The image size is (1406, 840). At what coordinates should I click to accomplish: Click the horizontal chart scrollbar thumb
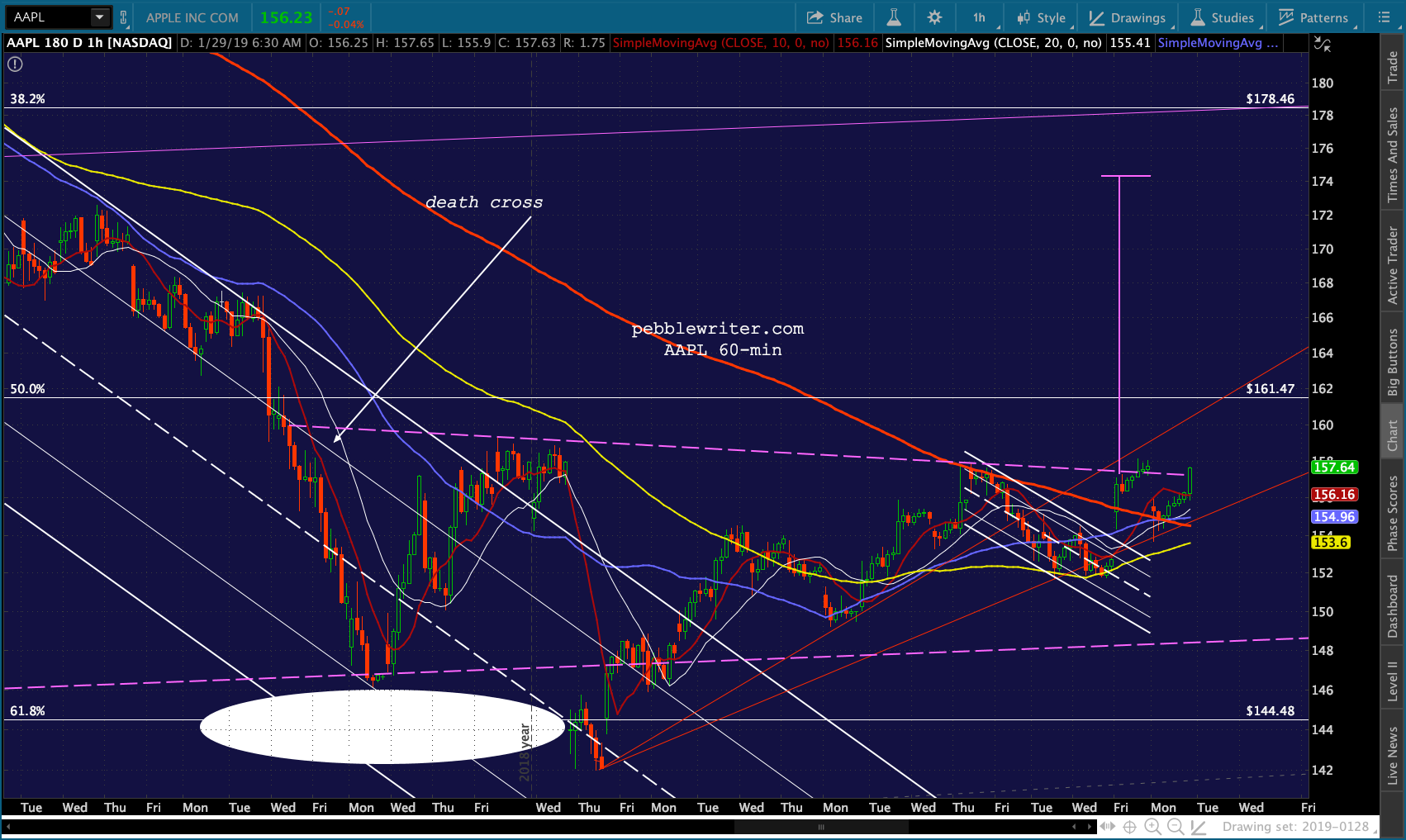pos(821,826)
